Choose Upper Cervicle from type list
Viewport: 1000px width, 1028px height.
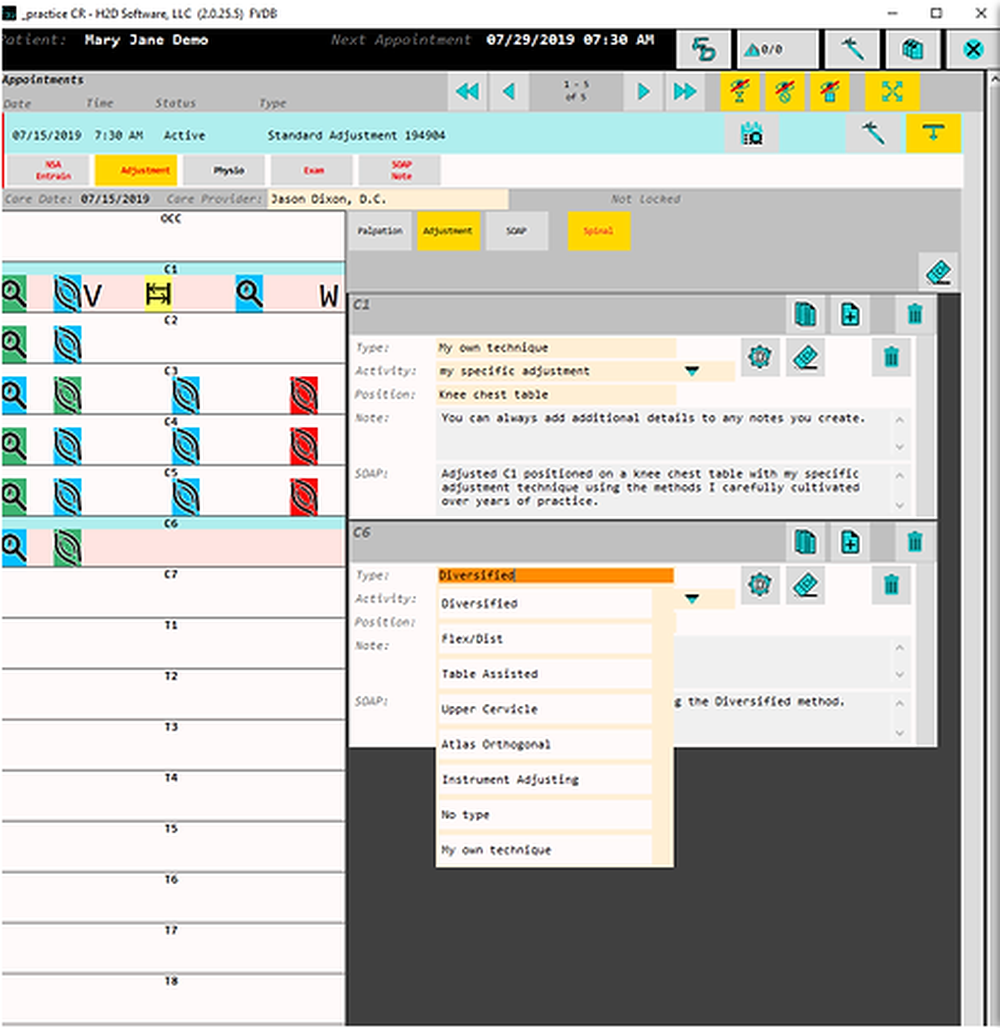pyautogui.click(x=544, y=709)
